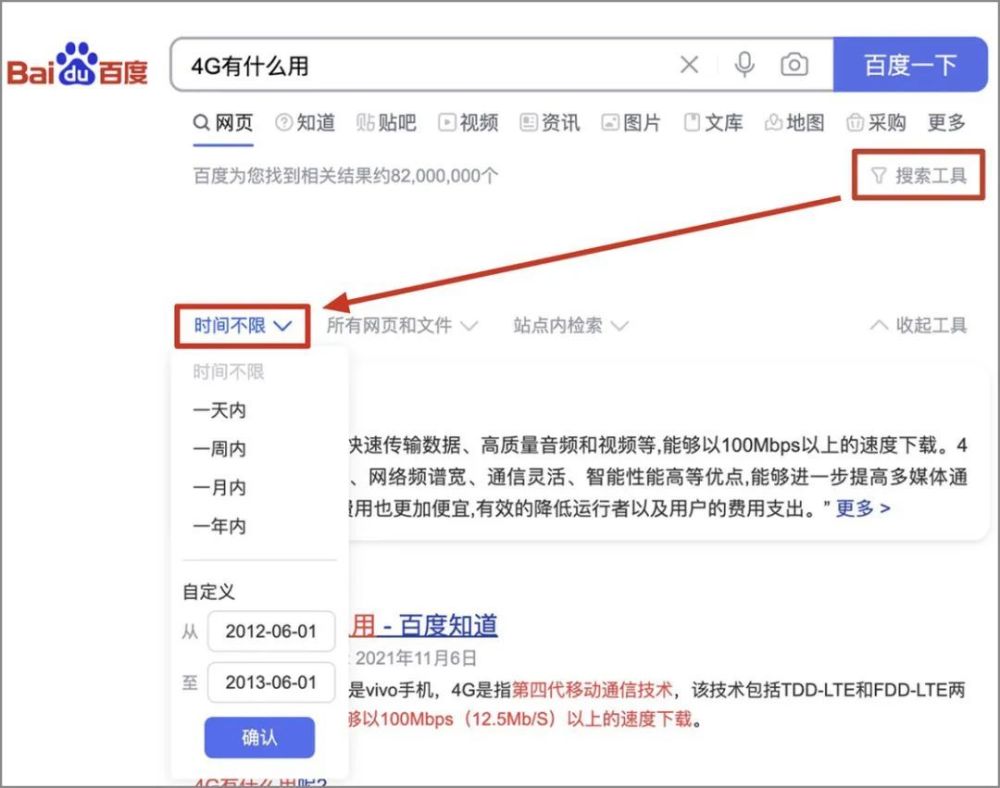Expand 站点内检索 dropdown
The width and height of the screenshot is (1000, 788).
pos(571,326)
